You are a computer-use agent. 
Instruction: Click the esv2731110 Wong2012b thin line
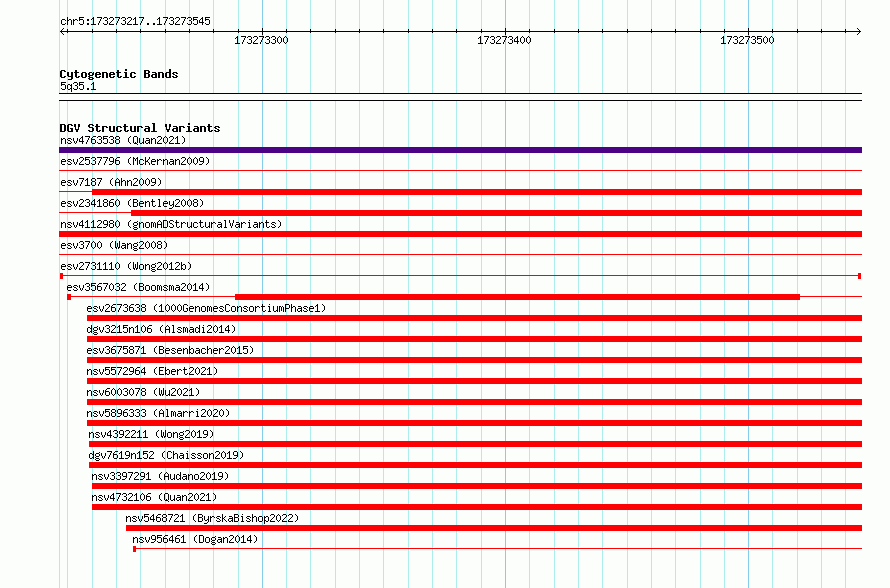460,276
